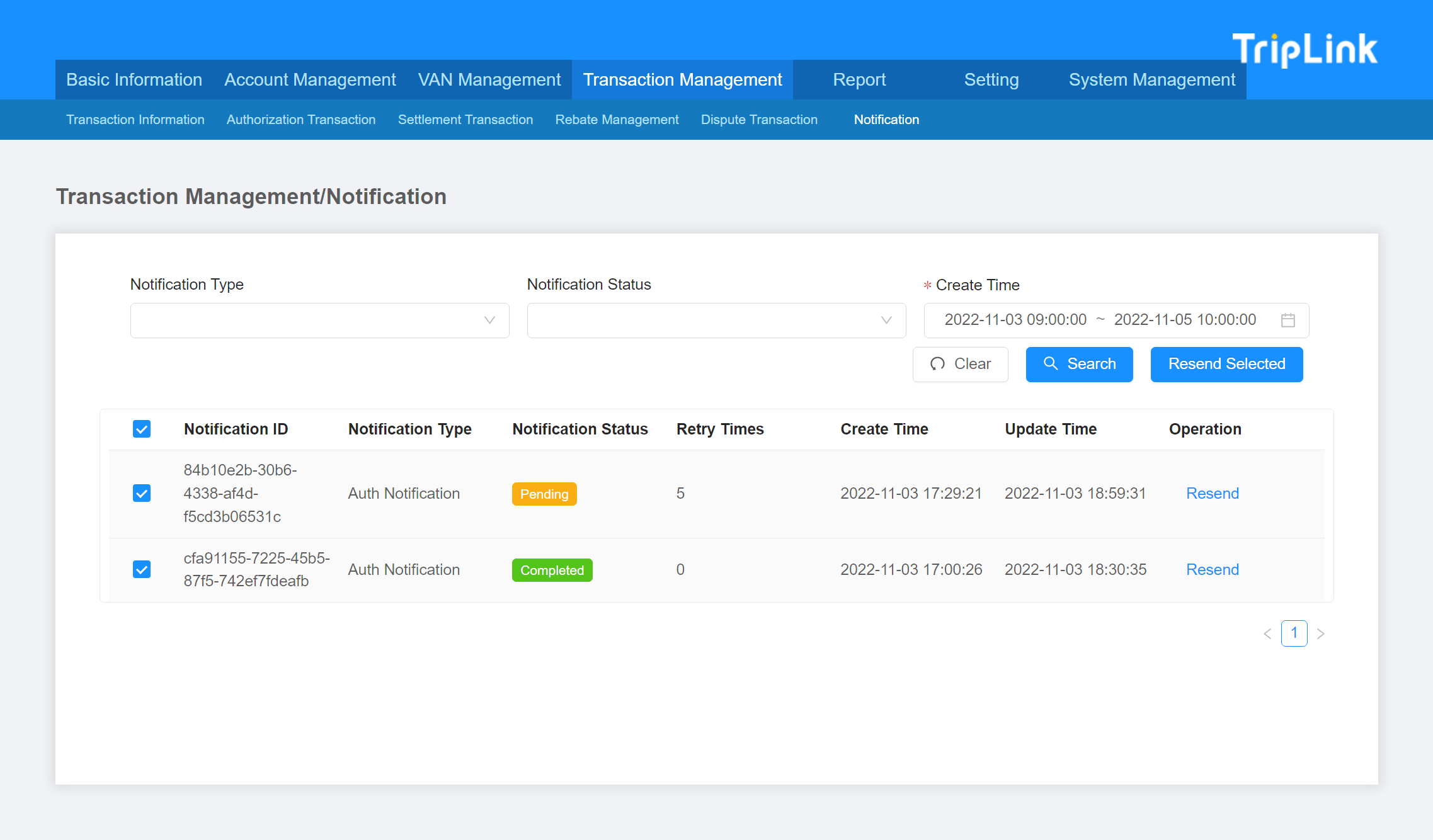Click the Clear button

pos(960,364)
